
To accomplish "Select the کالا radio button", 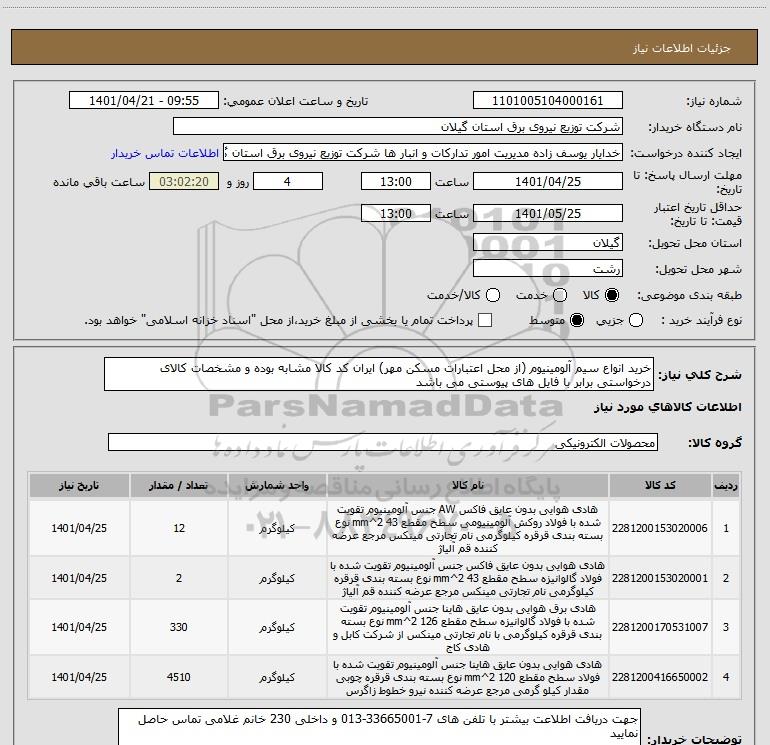I will click(612, 295).
